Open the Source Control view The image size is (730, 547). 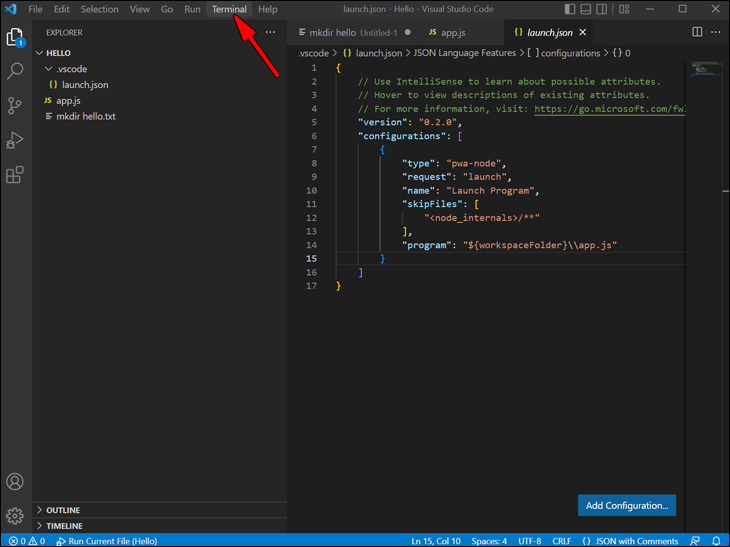(15, 106)
